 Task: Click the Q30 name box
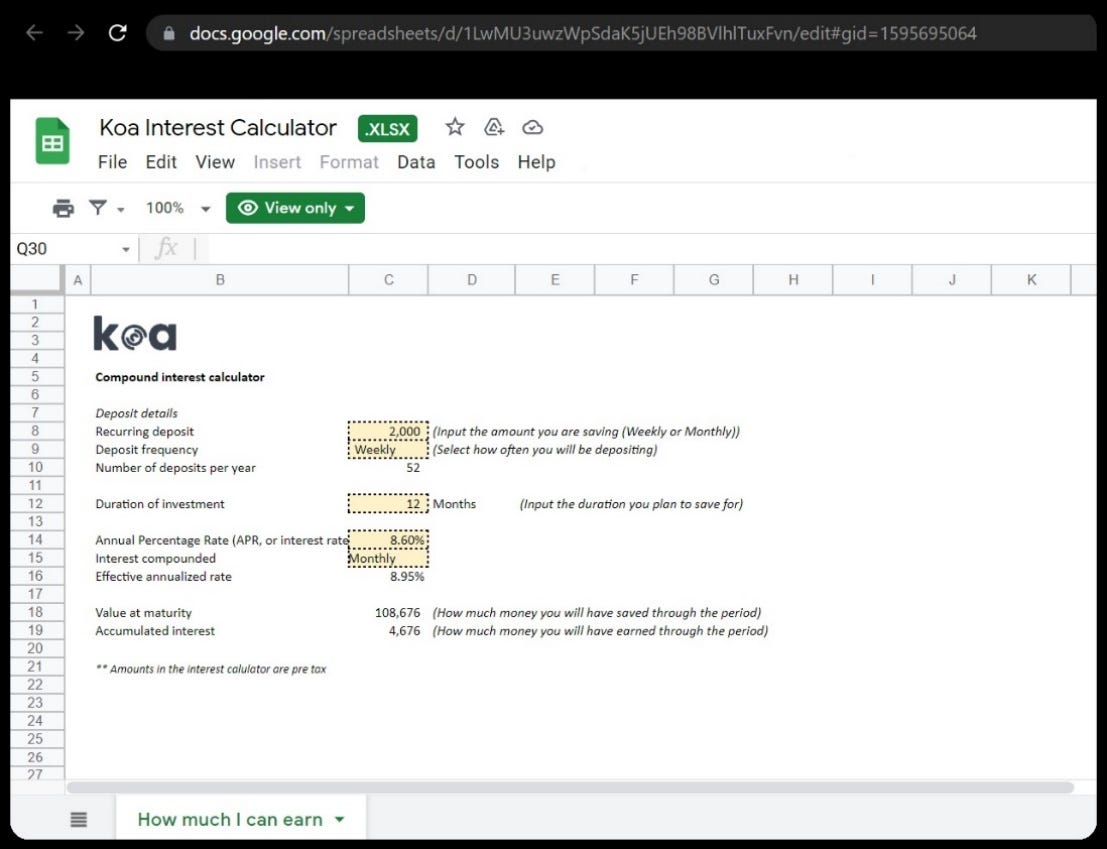coord(64,249)
